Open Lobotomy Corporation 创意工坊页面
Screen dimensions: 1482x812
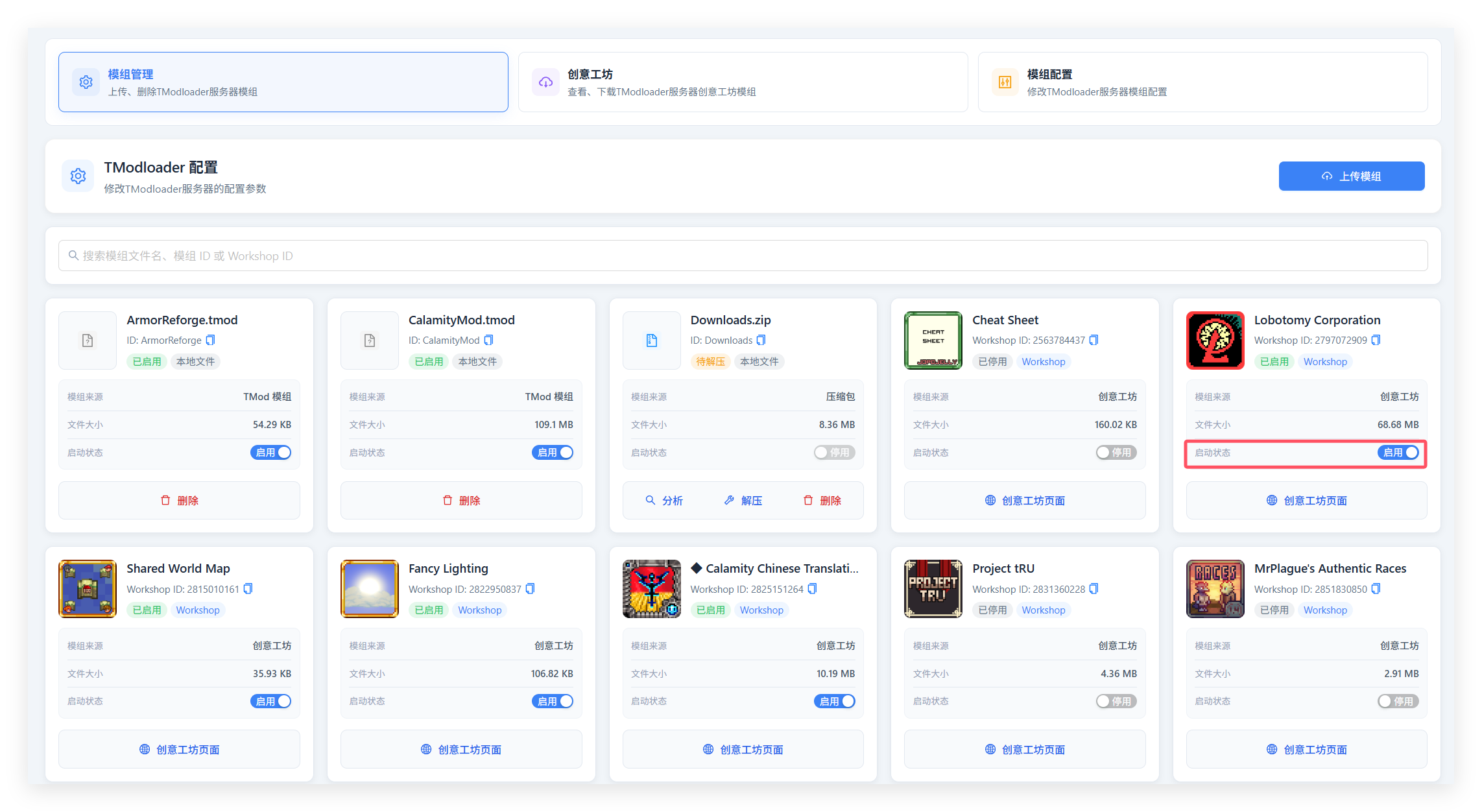point(1307,500)
